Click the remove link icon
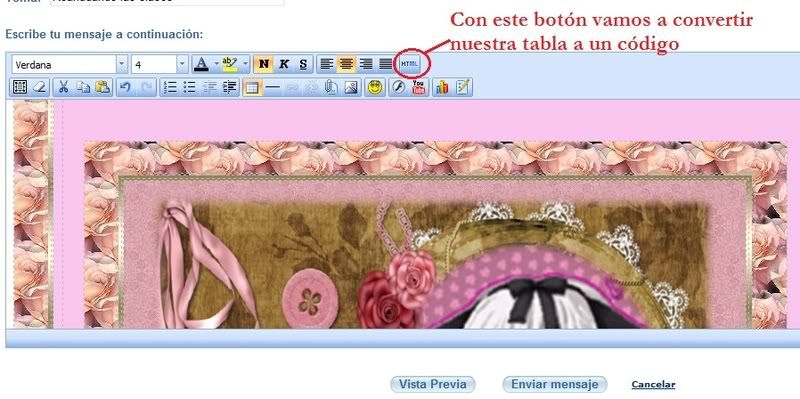The width and height of the screenshot is (800, 399). (x=311, y=87)
